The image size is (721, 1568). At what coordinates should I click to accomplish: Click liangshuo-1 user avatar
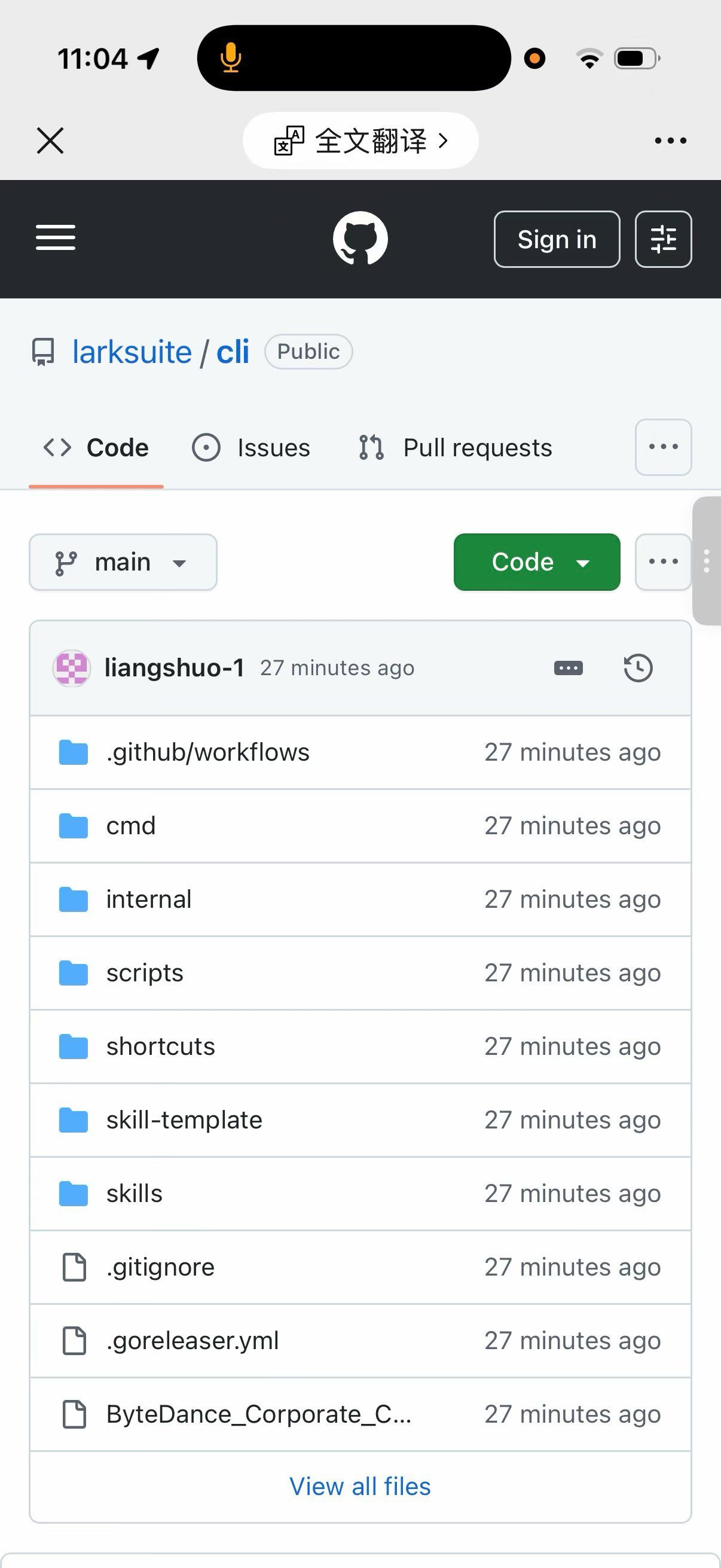(72, 668)
